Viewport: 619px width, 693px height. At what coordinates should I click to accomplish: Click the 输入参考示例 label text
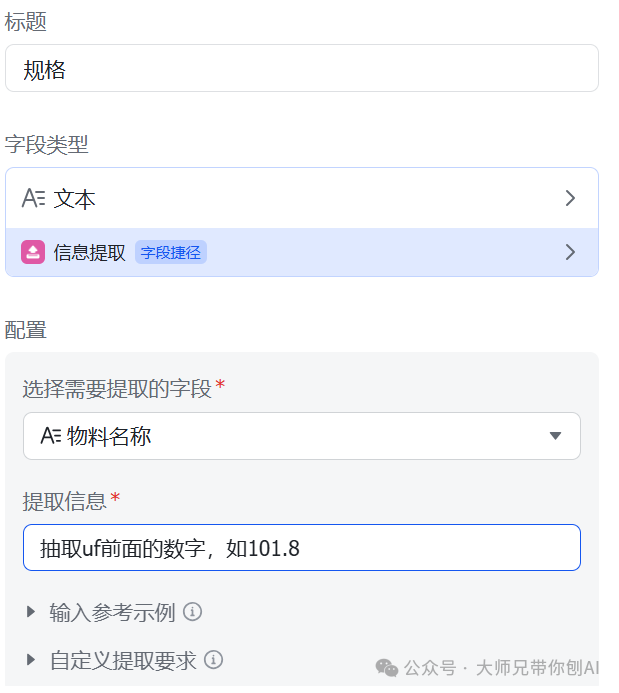tap(112, 613)
